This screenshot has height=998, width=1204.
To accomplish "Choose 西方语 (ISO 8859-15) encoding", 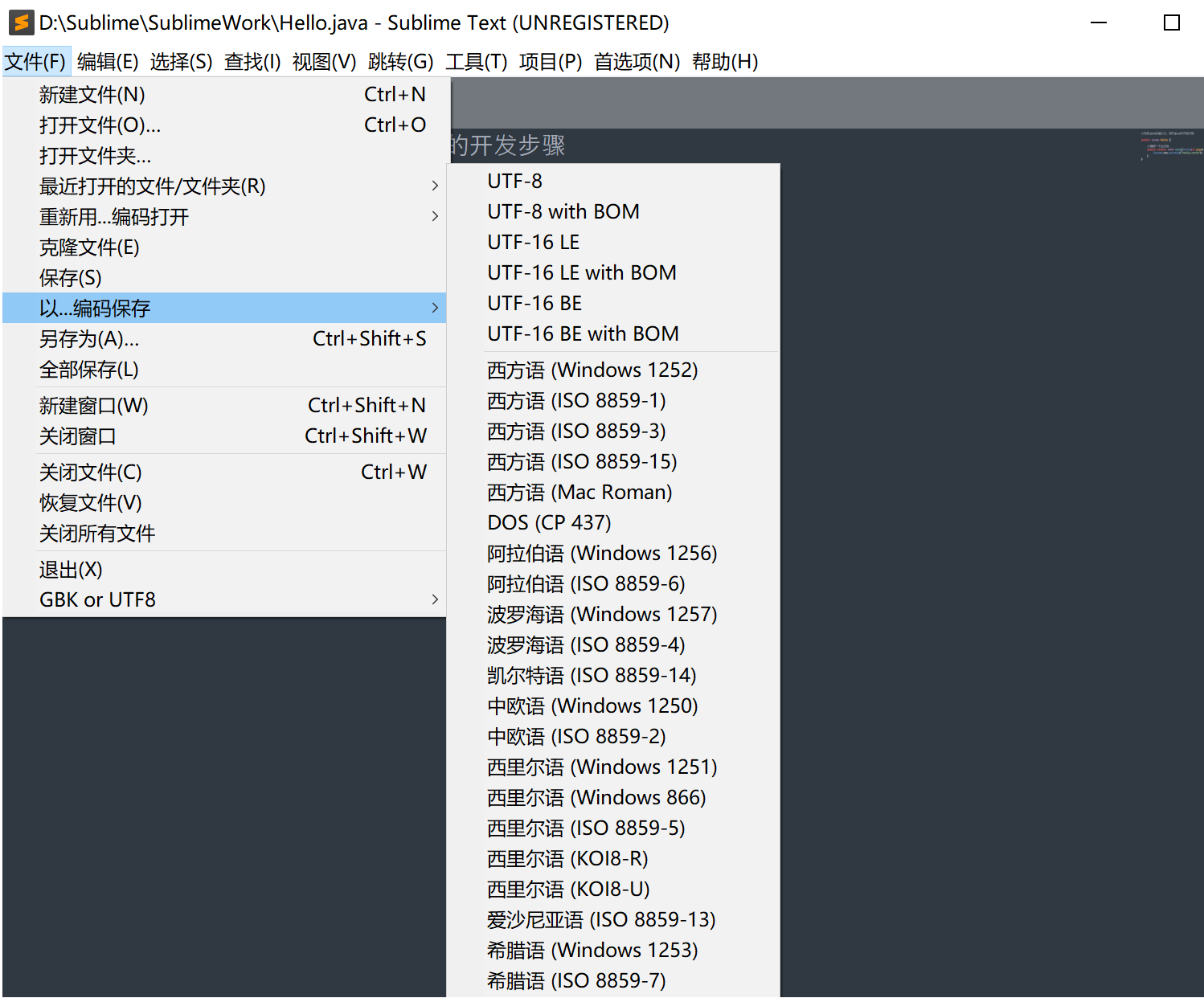I will click(613, 462).
